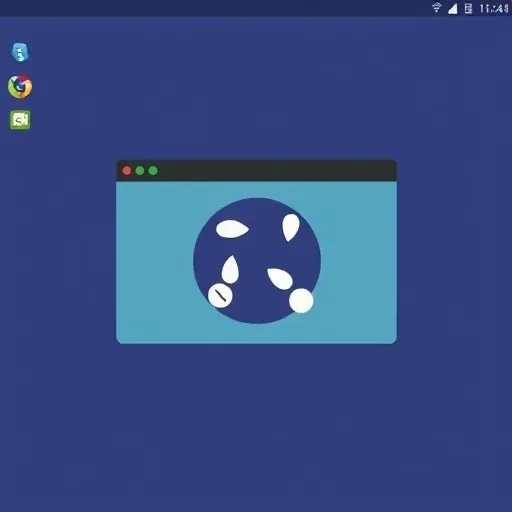The image size is (512, 512).
Task: Select the white petal near the plain white circle
Action: [280, 279]
